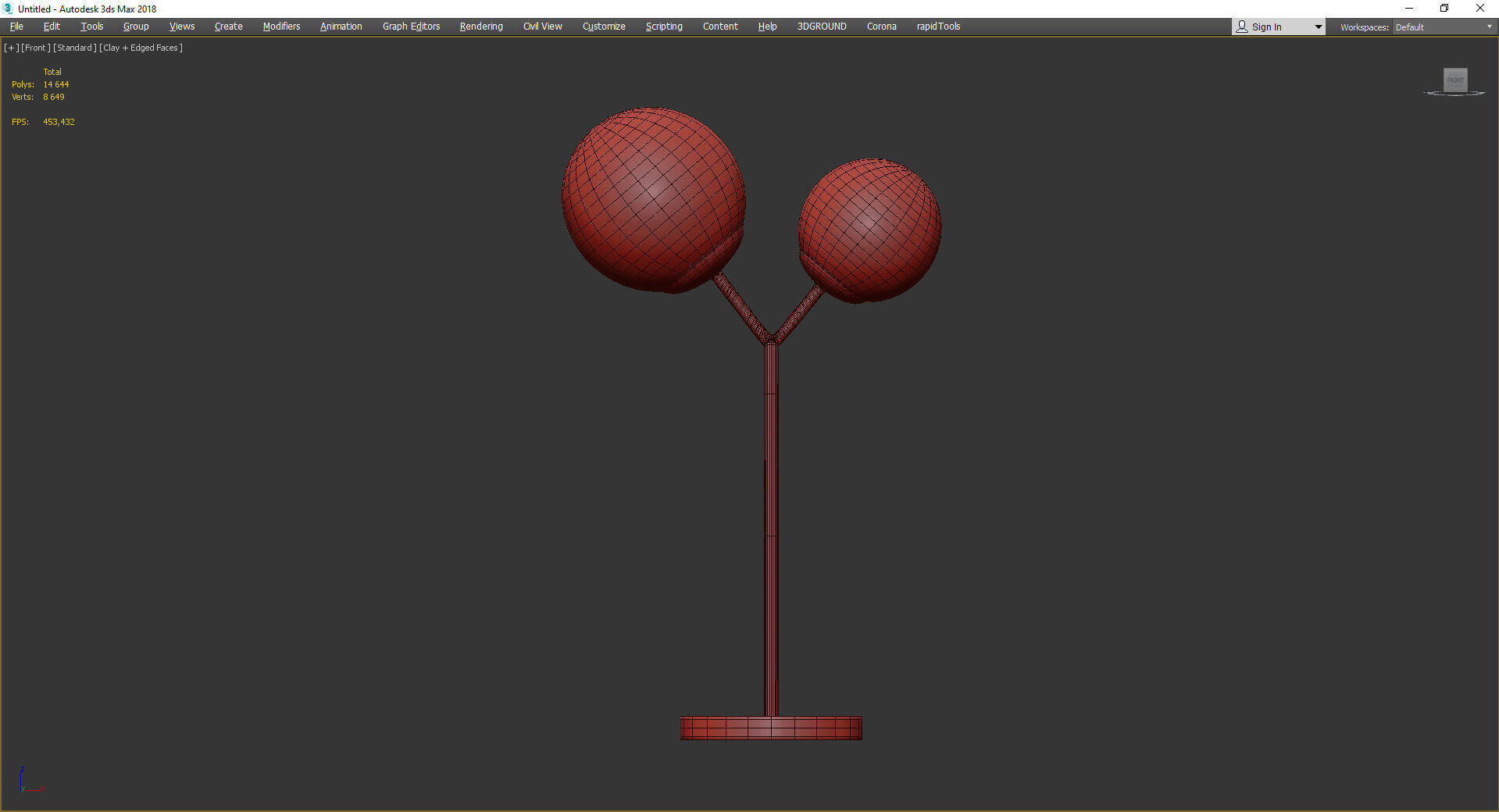The image size is (1499, 812).
Task: Click the Workspaces label
Action: pos(1364,27)
